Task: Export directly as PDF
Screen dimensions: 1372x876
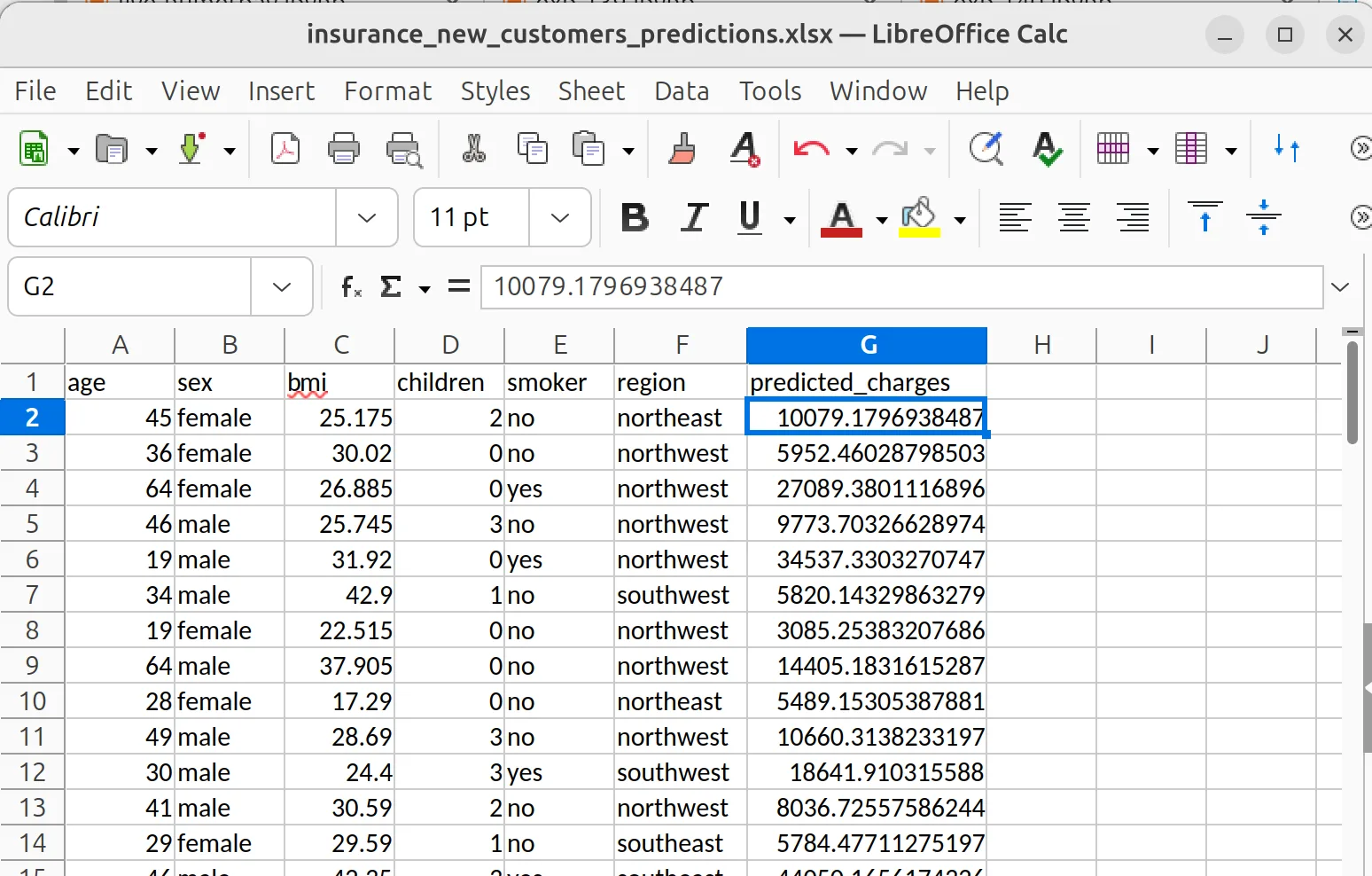Action: point(285,149)
